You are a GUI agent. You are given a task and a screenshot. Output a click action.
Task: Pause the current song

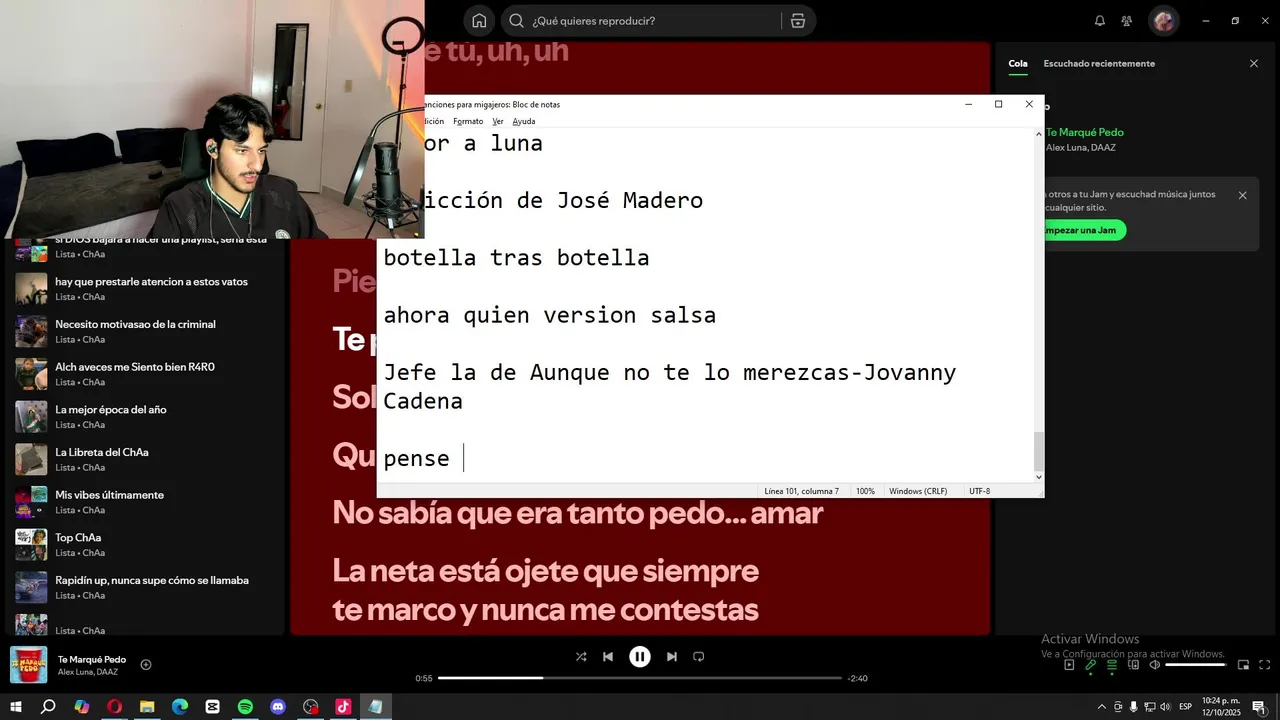(640, 657)
